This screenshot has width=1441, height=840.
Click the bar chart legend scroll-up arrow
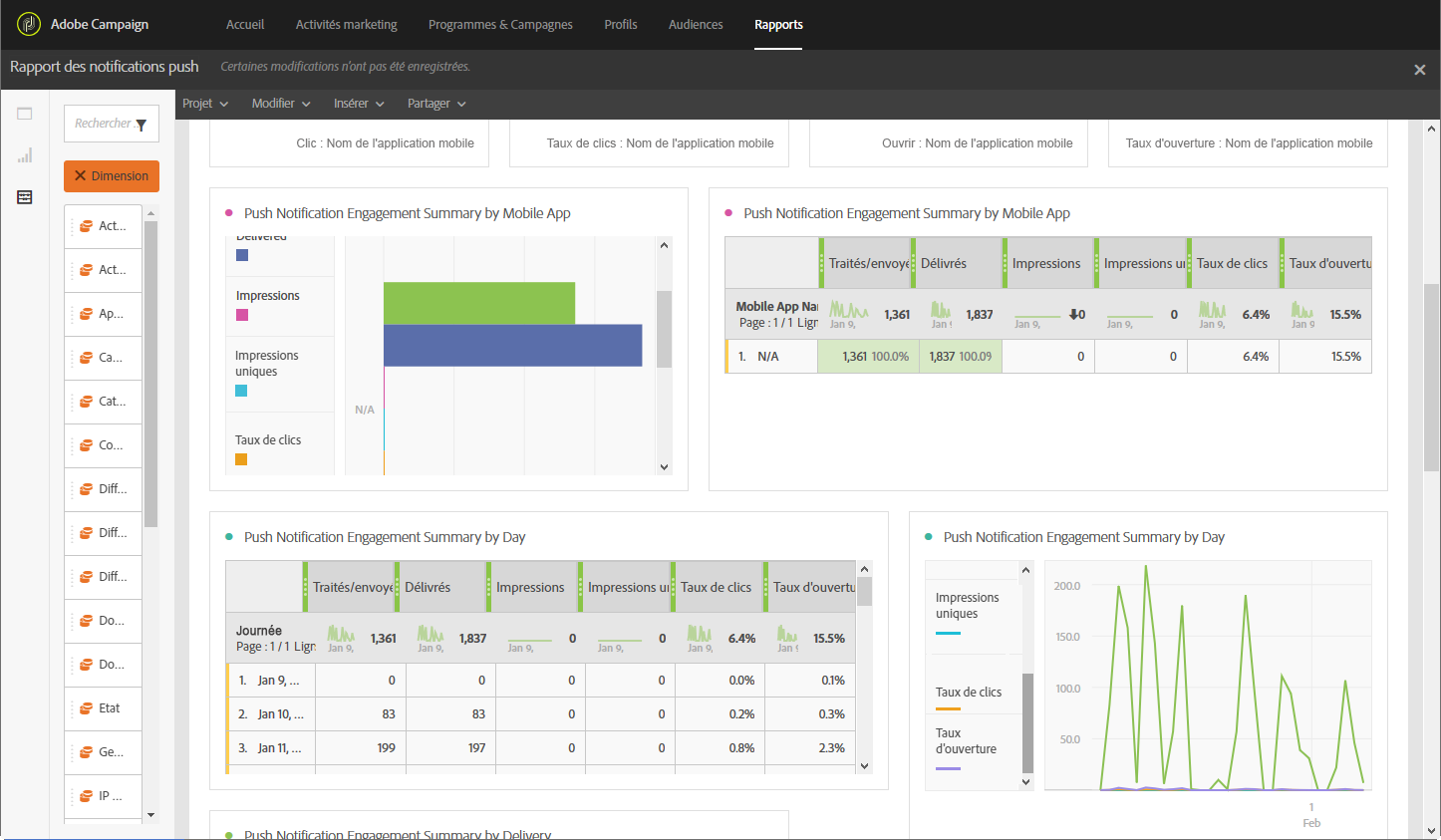coord(664,245)
